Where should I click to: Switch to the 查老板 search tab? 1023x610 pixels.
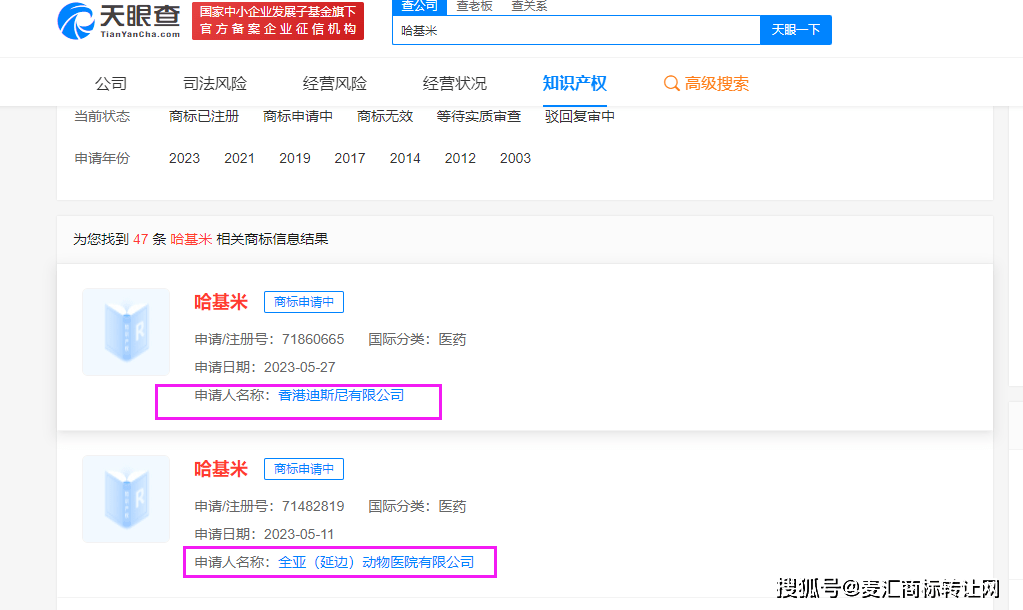pyautogui.click(x=474, y=6)
